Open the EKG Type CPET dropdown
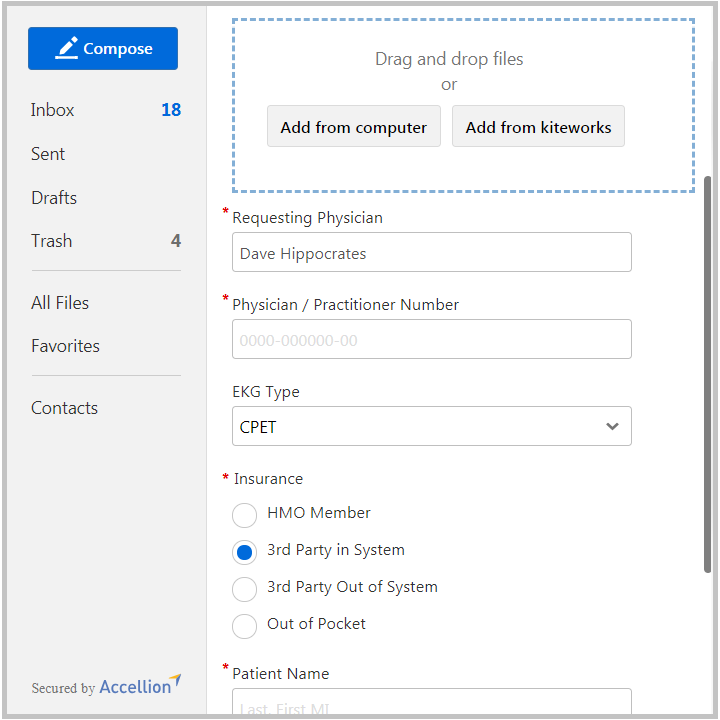This screenshot has width=720, height=720. 432,426
